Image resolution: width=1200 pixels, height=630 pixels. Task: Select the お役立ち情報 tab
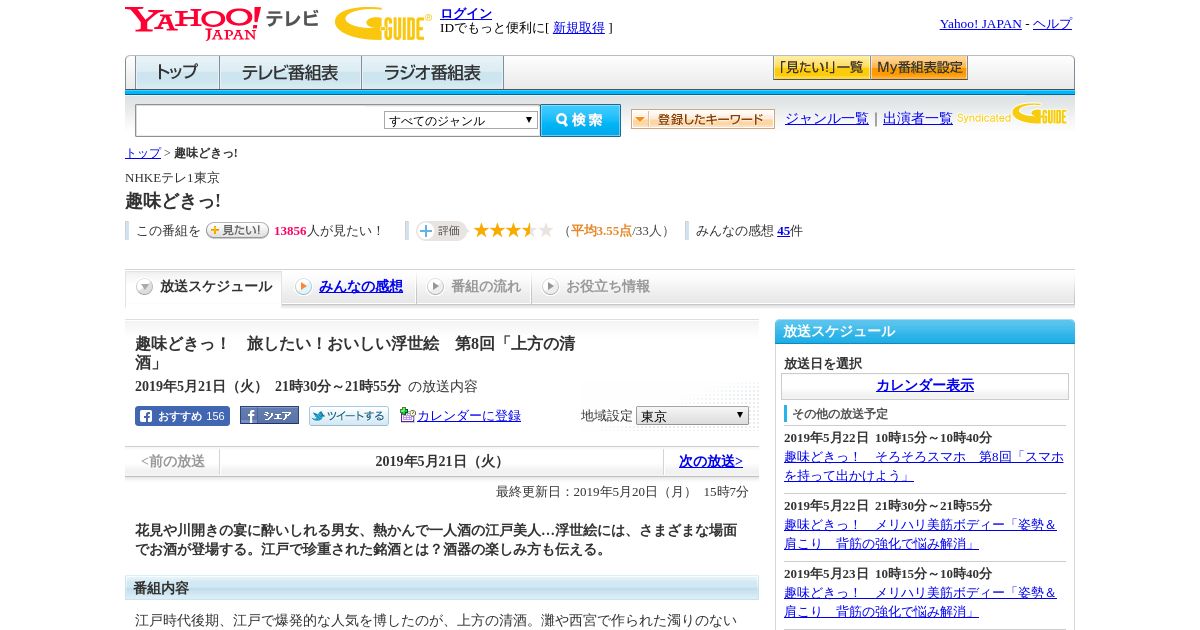coord(596,287)
